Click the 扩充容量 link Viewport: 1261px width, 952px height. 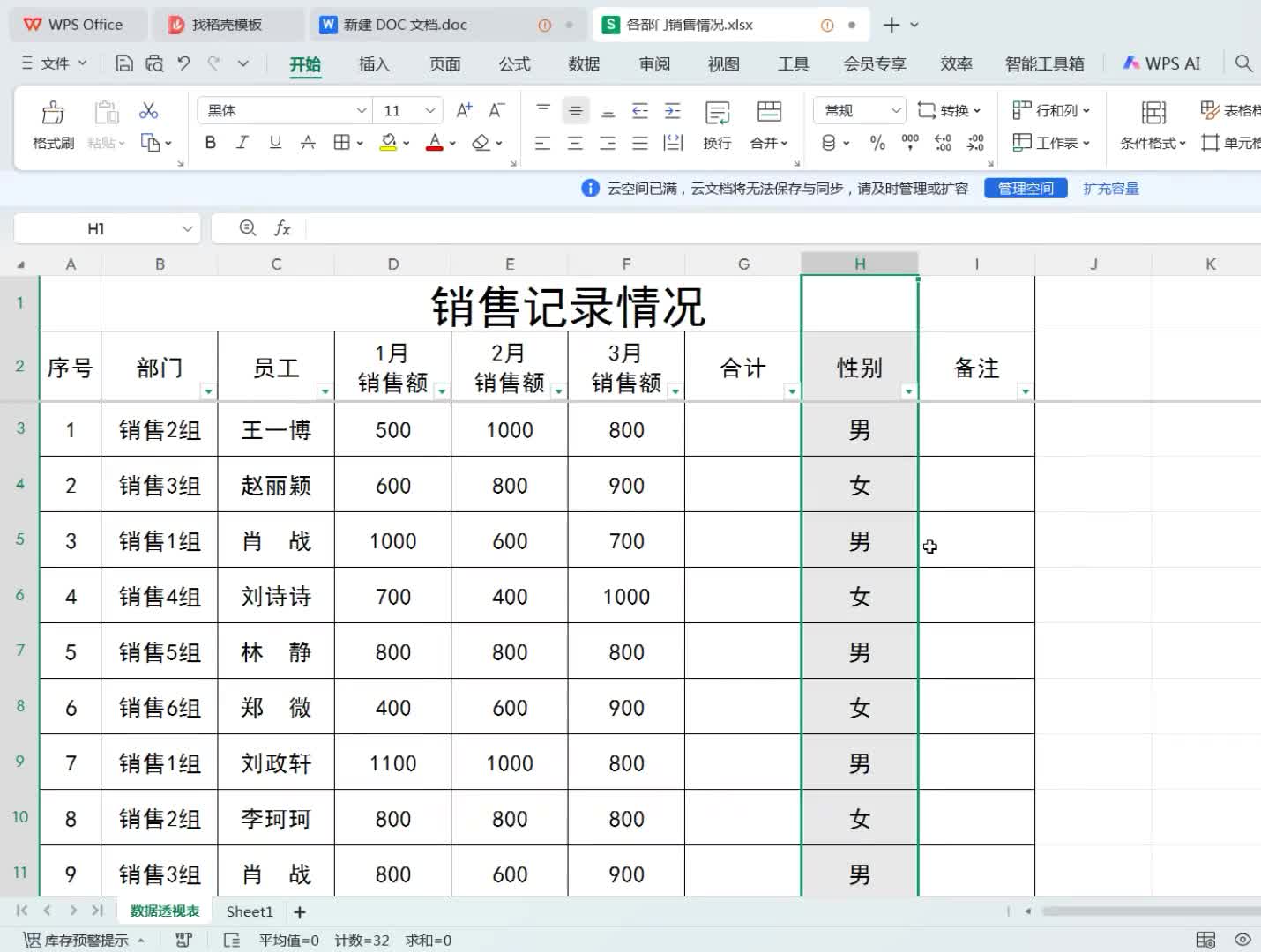[x=1111, y=189]
